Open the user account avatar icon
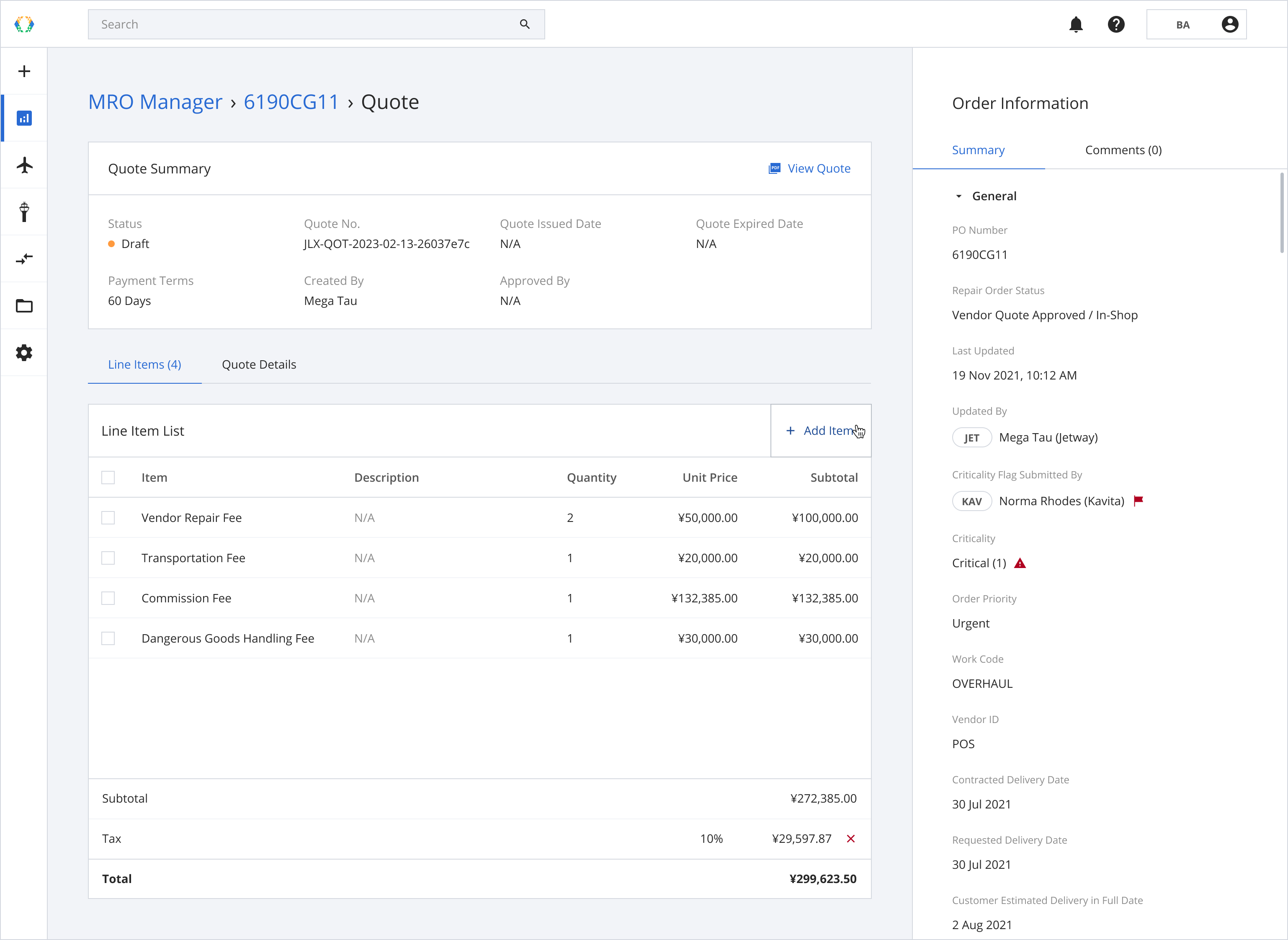 click(x=1229, y=24)
